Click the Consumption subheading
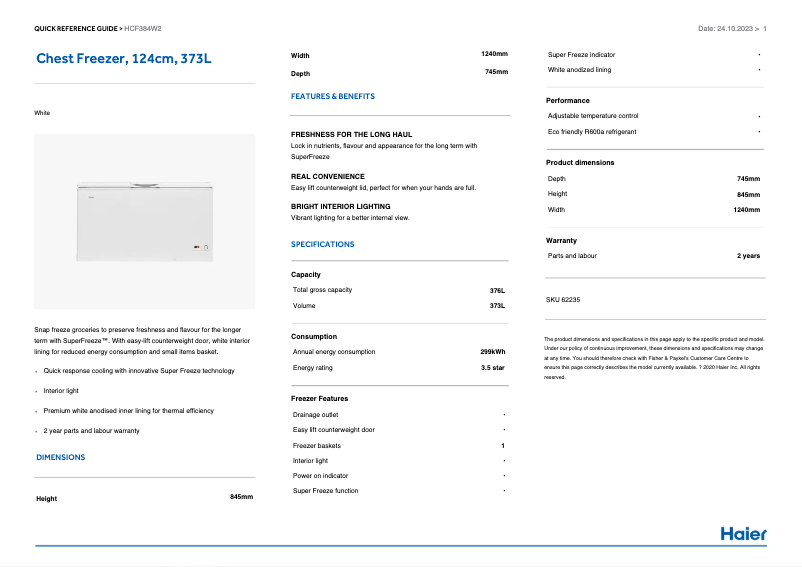802x567 pixels. [x=314, y=336]
